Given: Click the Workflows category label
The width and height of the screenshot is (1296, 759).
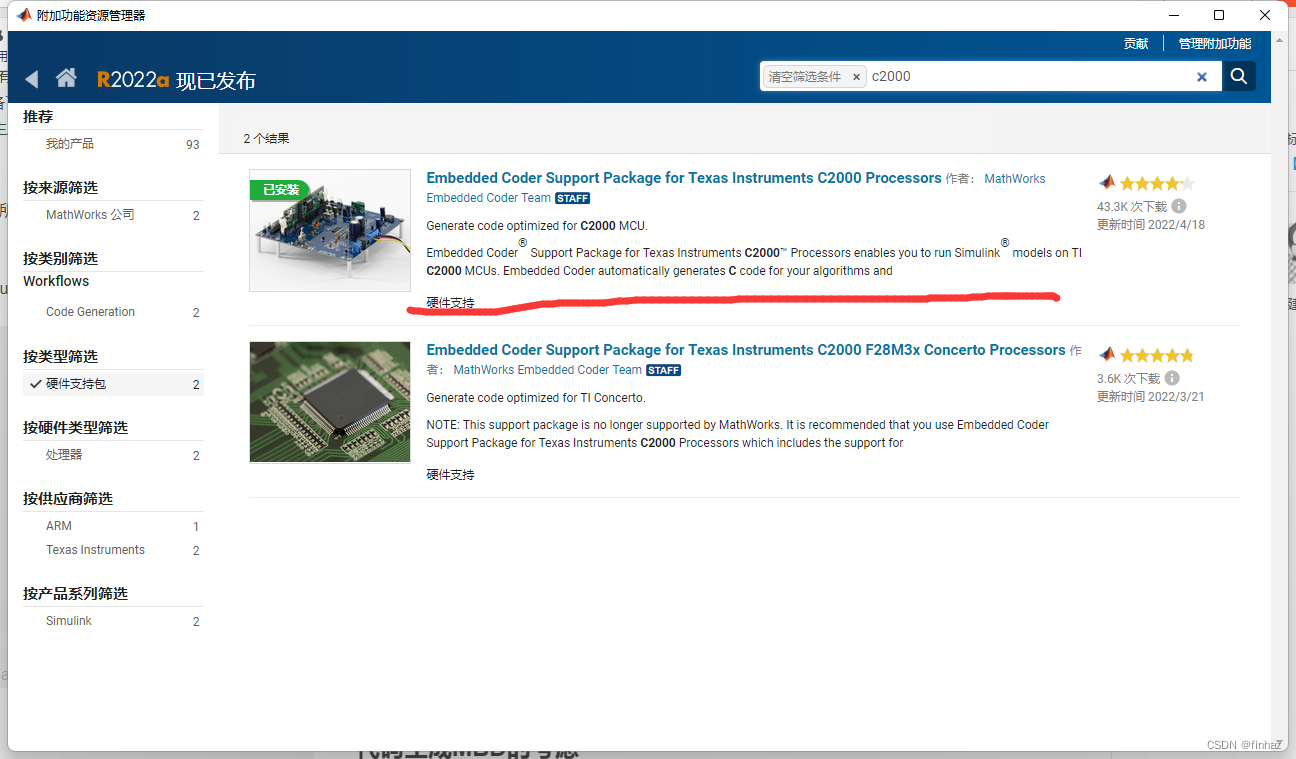Looking at the screenshot, I should [56, 281].
